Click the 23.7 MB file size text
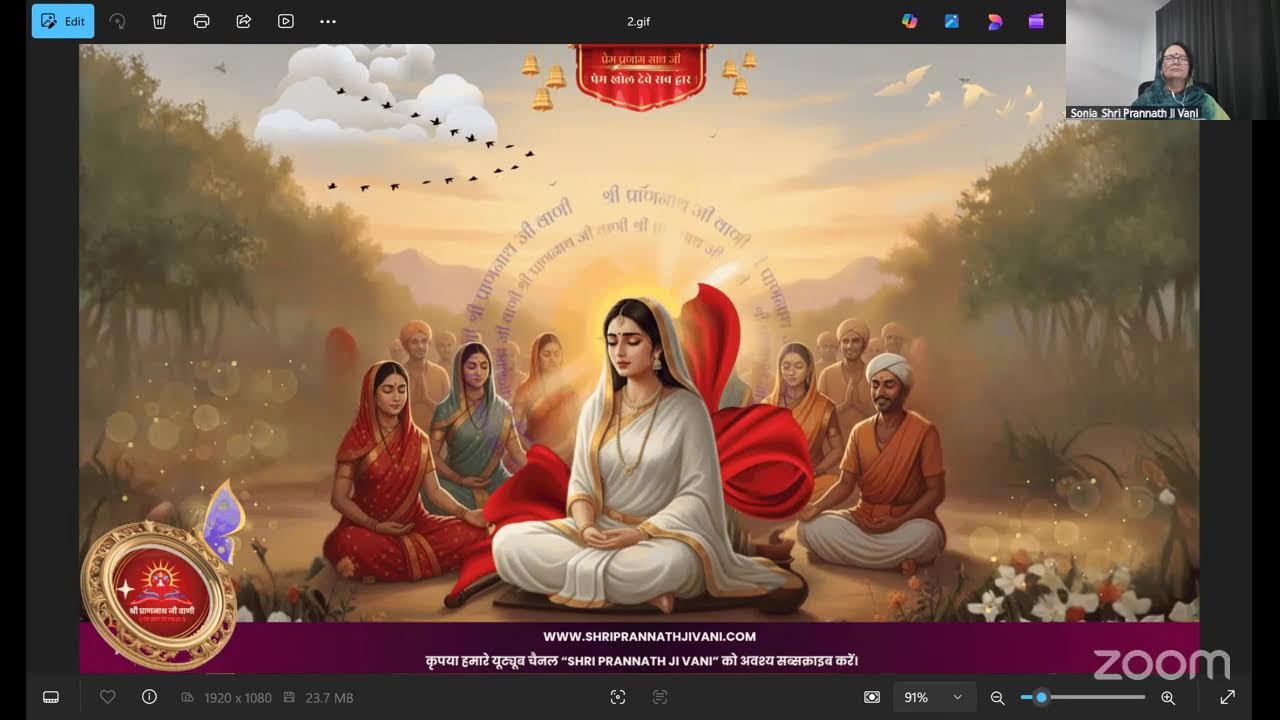The width and height of the screenshot is (1280, 720). click(329, 698)
